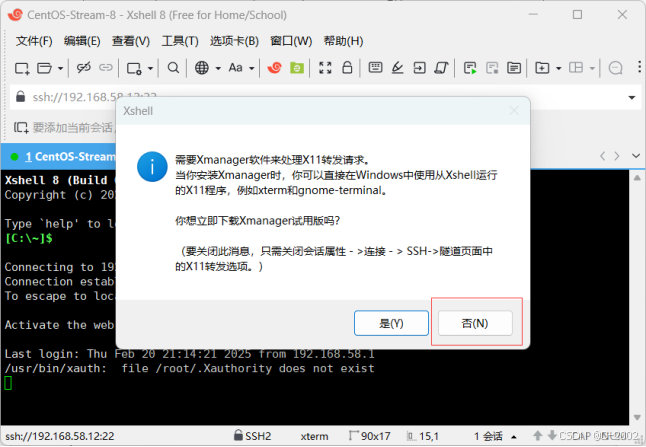Expand the new tab group dropdown
646x447 pixels.
tap(559, 68)
